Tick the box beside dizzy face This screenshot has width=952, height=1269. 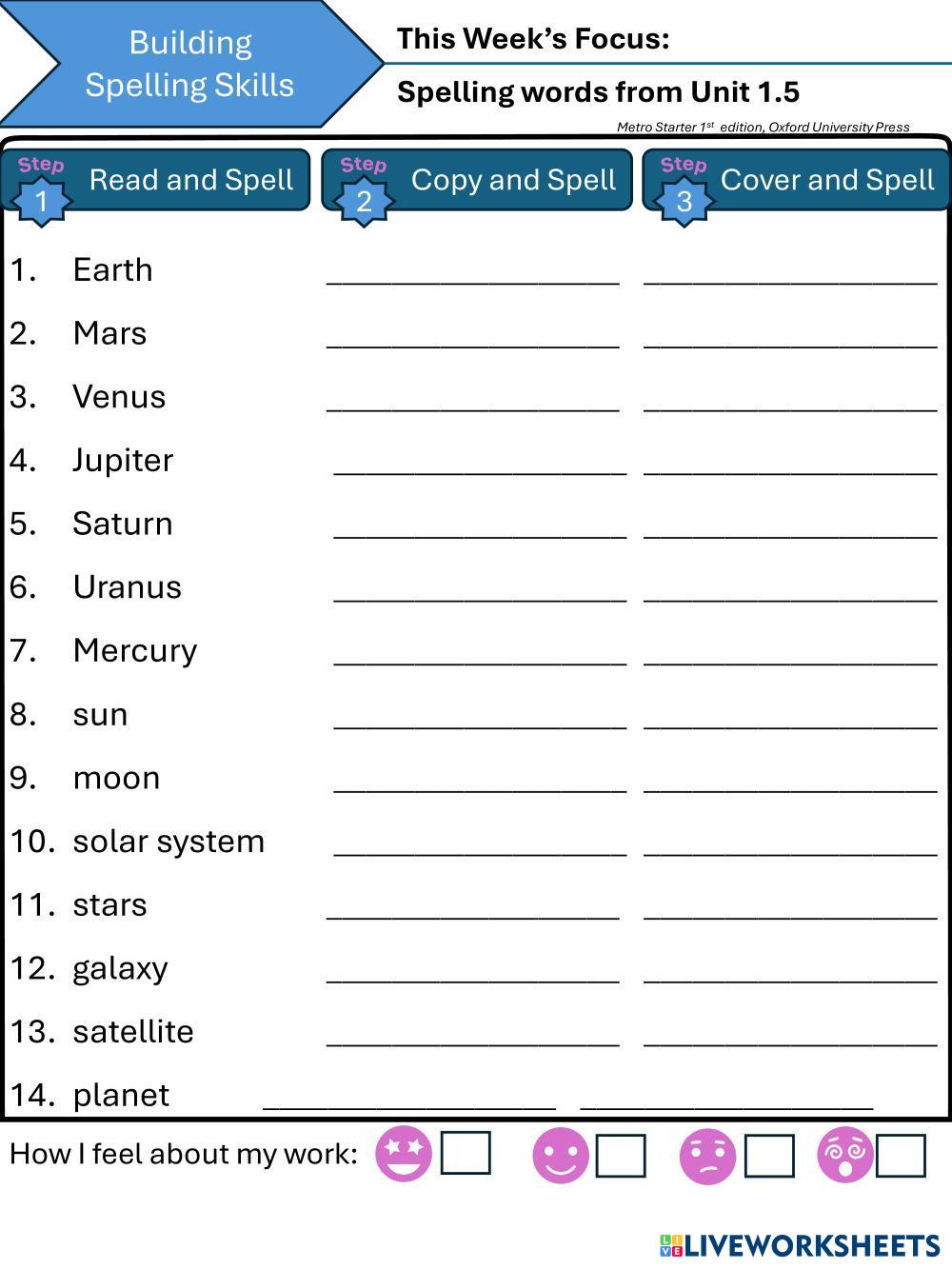(901, 1156)
